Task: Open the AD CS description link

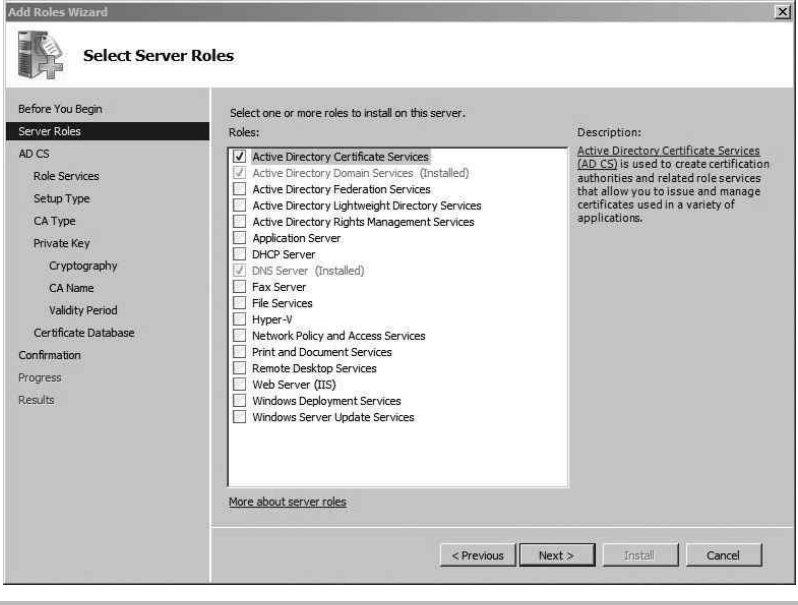Action: [668, 157]
